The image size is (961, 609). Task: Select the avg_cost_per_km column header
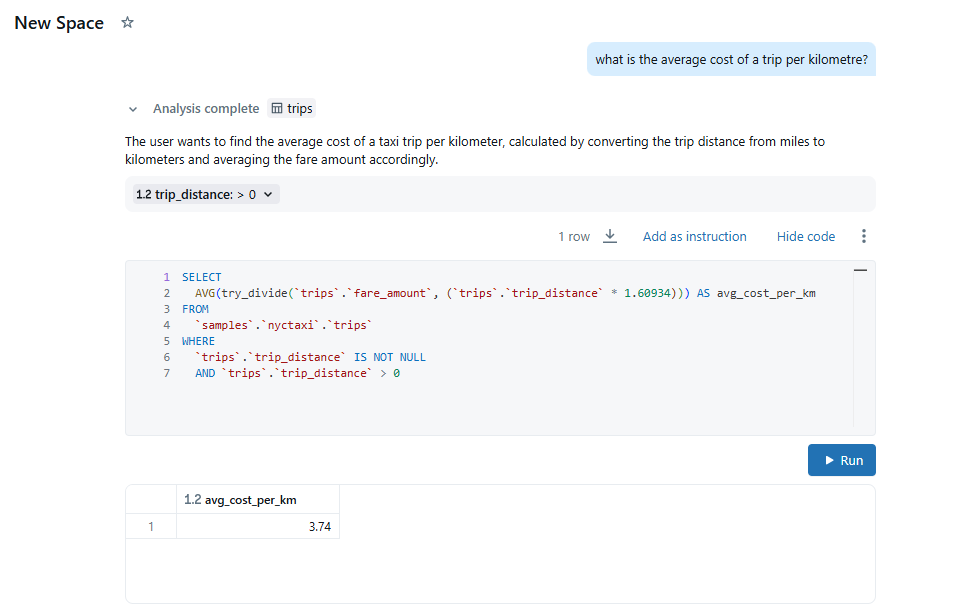(250, 499)
